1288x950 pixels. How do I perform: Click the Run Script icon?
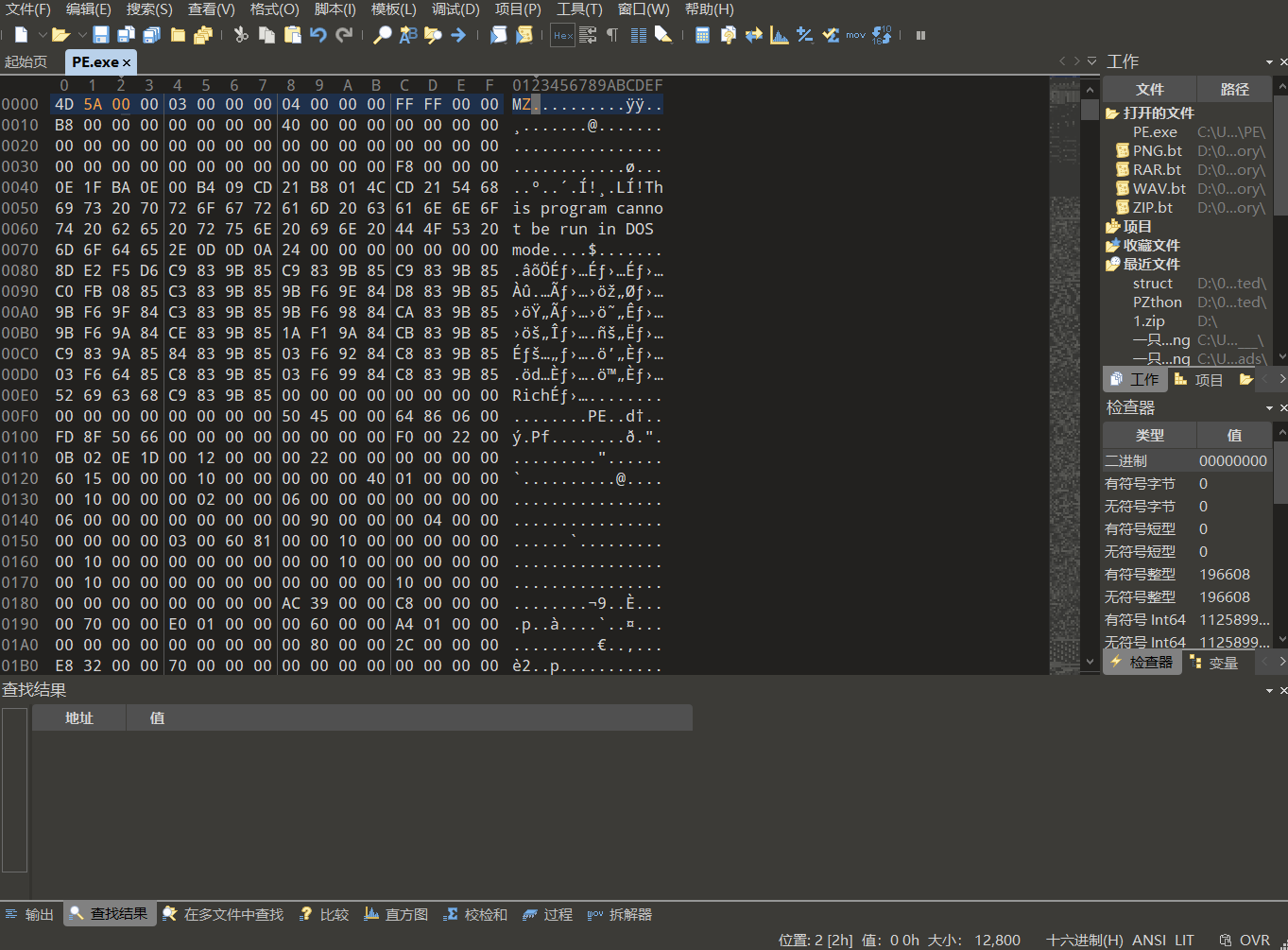(x=498, y=35)
